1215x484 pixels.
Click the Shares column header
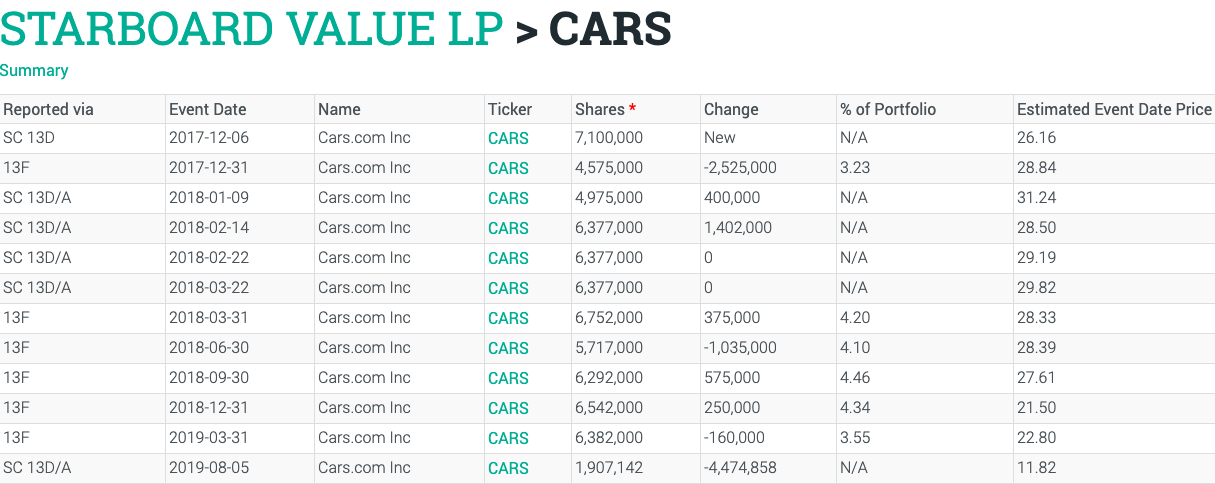[599, 109]
